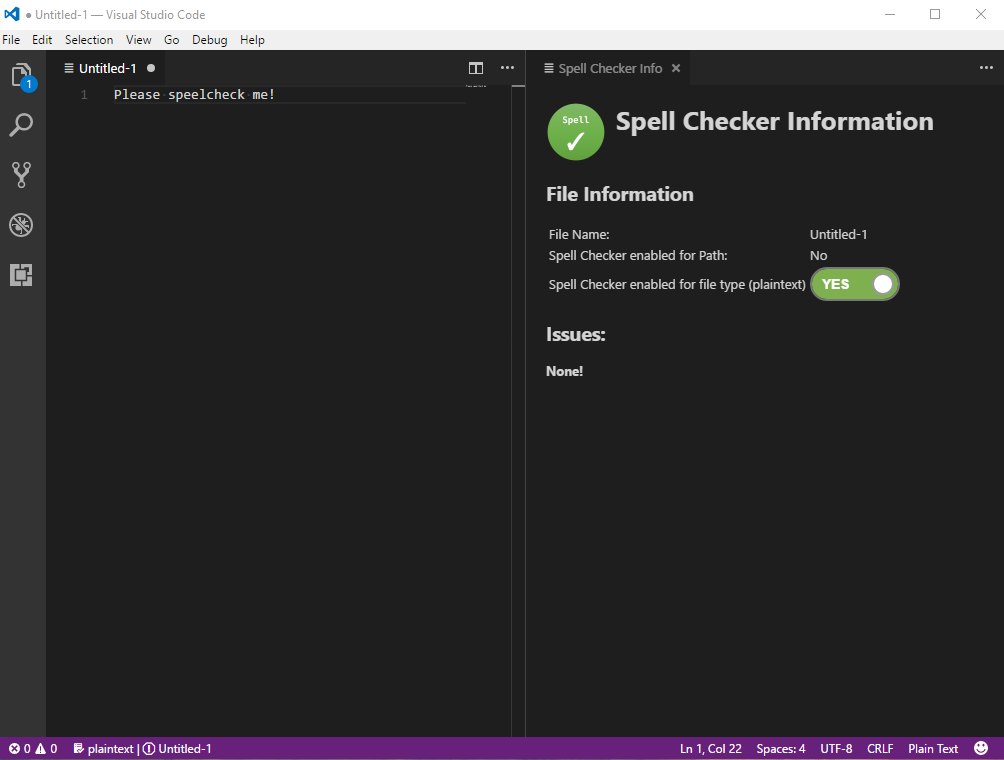Click the plaintext | Untitled-1 spell status item

(x=142, y=748)
